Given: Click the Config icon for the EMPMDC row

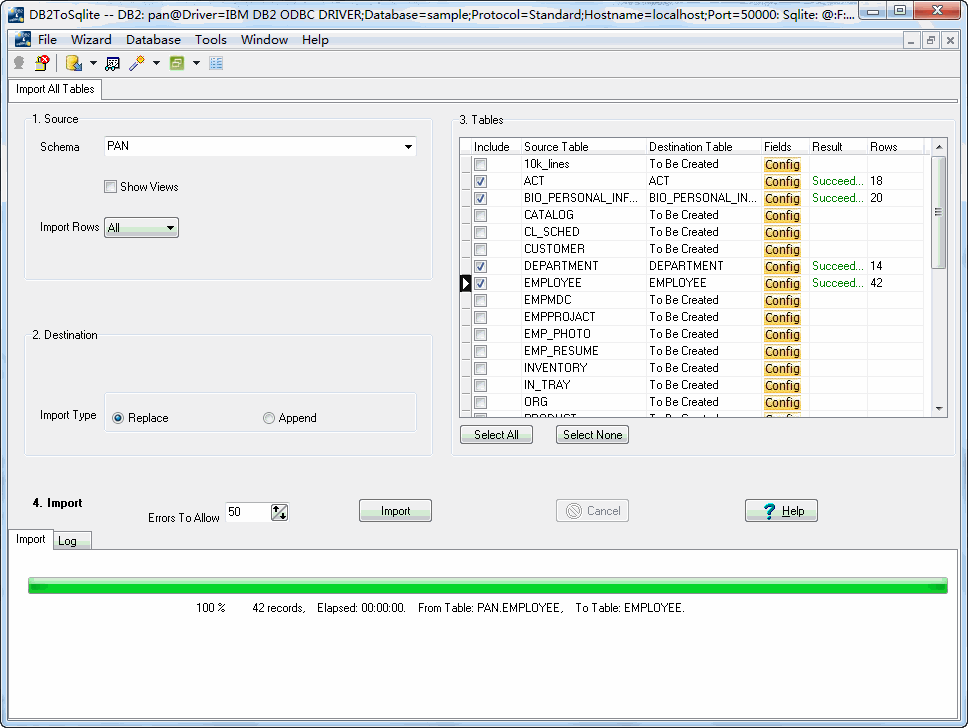Looking at the screenshot, I should pos(782,300).
